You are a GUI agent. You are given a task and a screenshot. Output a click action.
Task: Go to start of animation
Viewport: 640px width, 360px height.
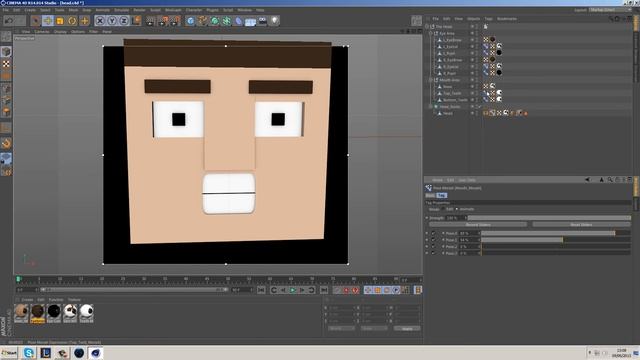click(x=261, y=290)
